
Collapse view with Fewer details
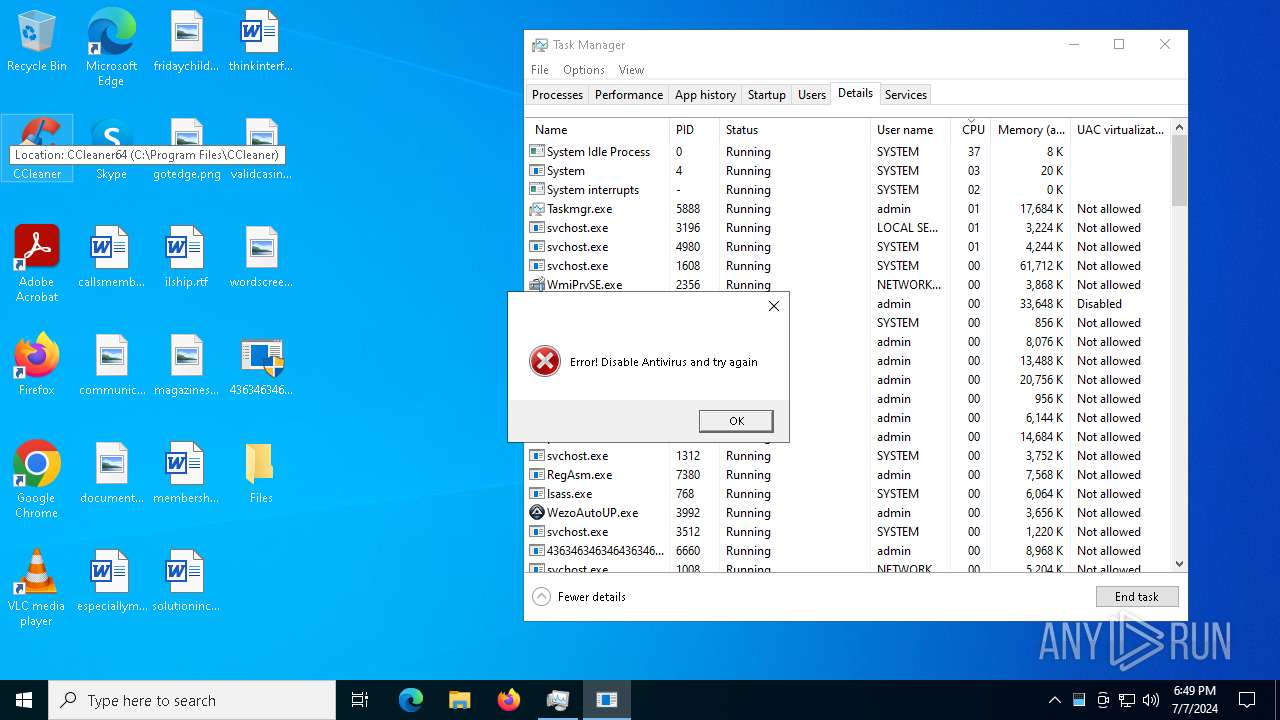click(x=580, y=597)
